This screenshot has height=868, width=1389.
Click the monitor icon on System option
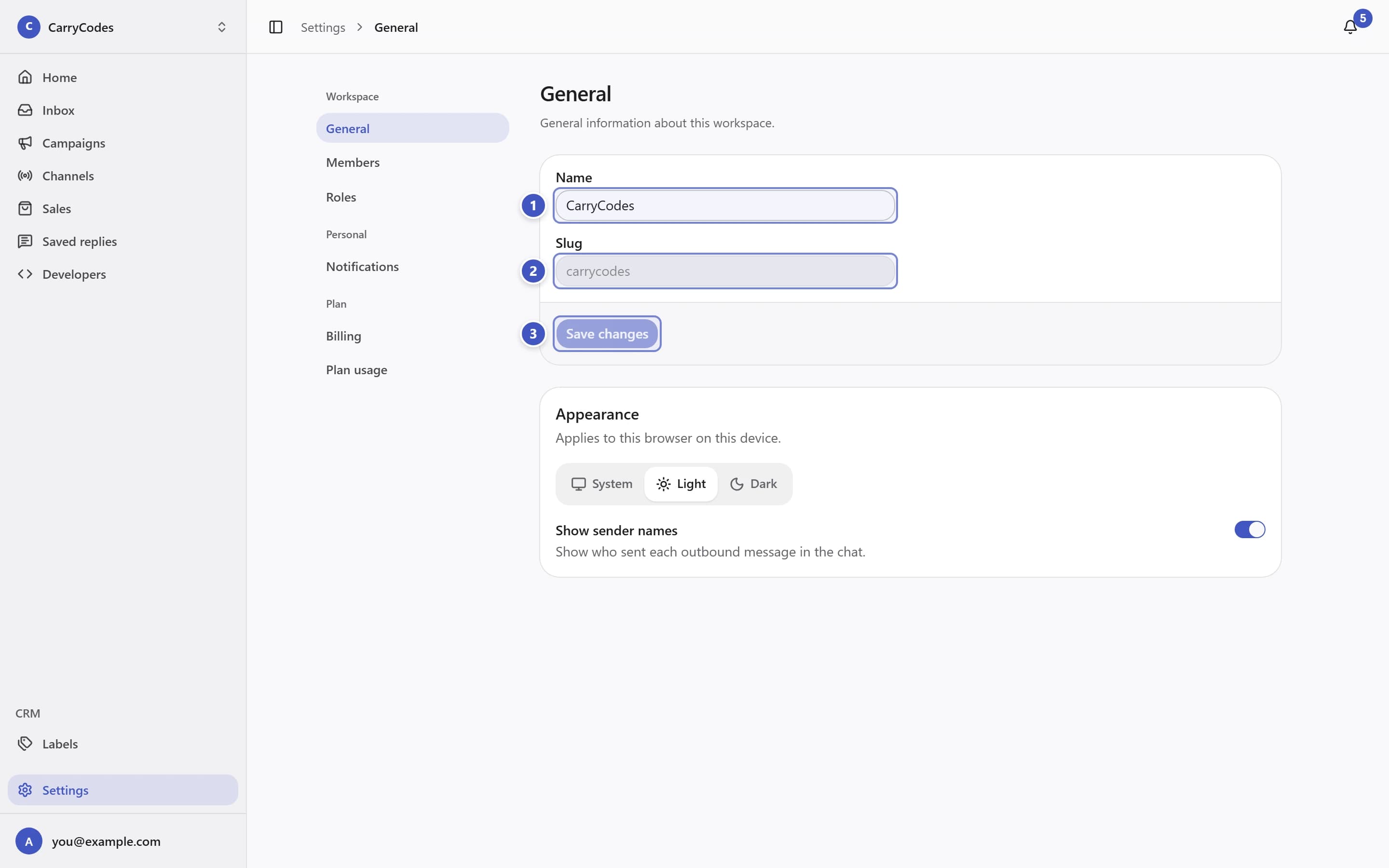click(x=578, y=484)
